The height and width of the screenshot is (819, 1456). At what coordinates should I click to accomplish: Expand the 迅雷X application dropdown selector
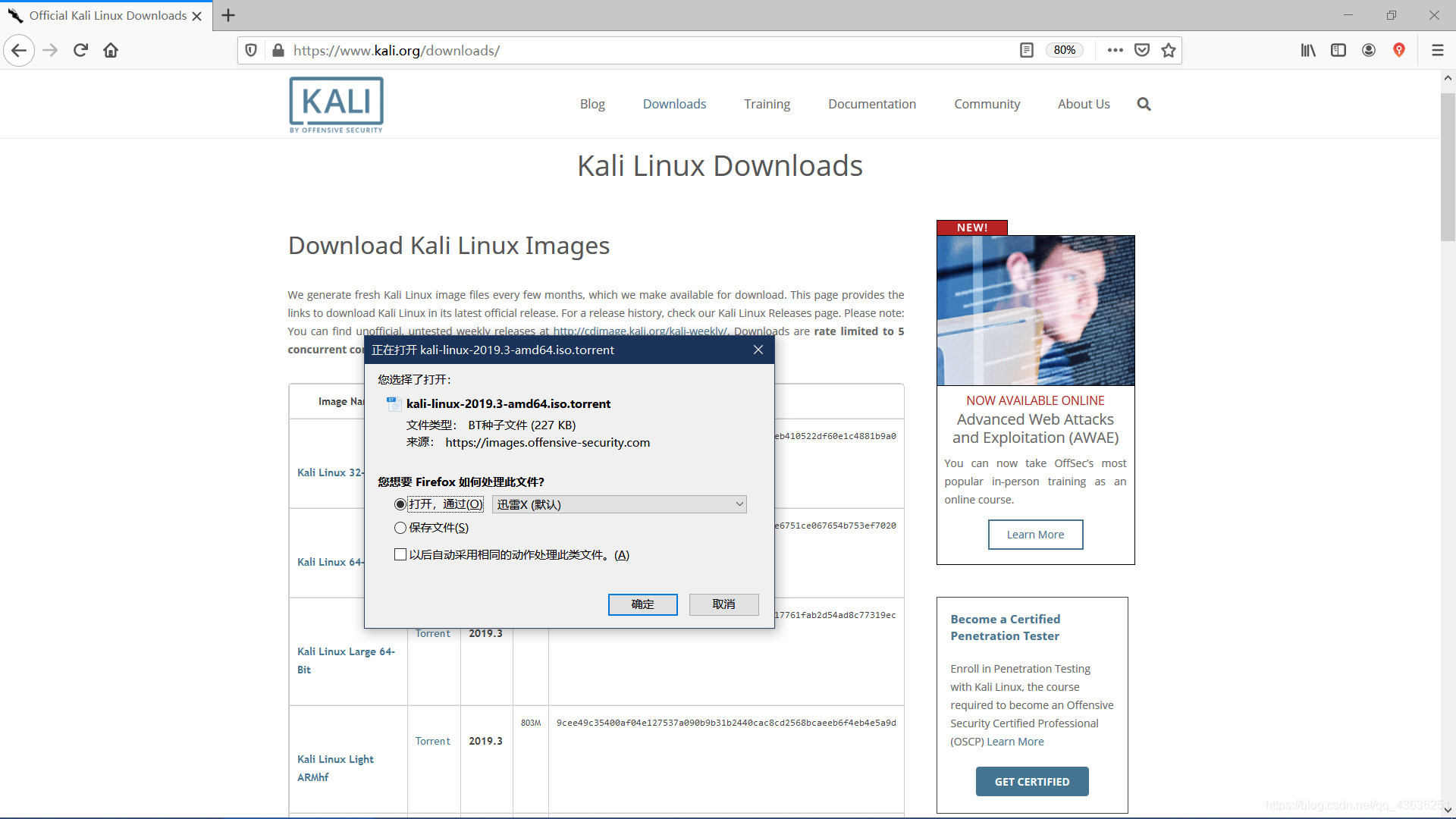pos(737,504)
